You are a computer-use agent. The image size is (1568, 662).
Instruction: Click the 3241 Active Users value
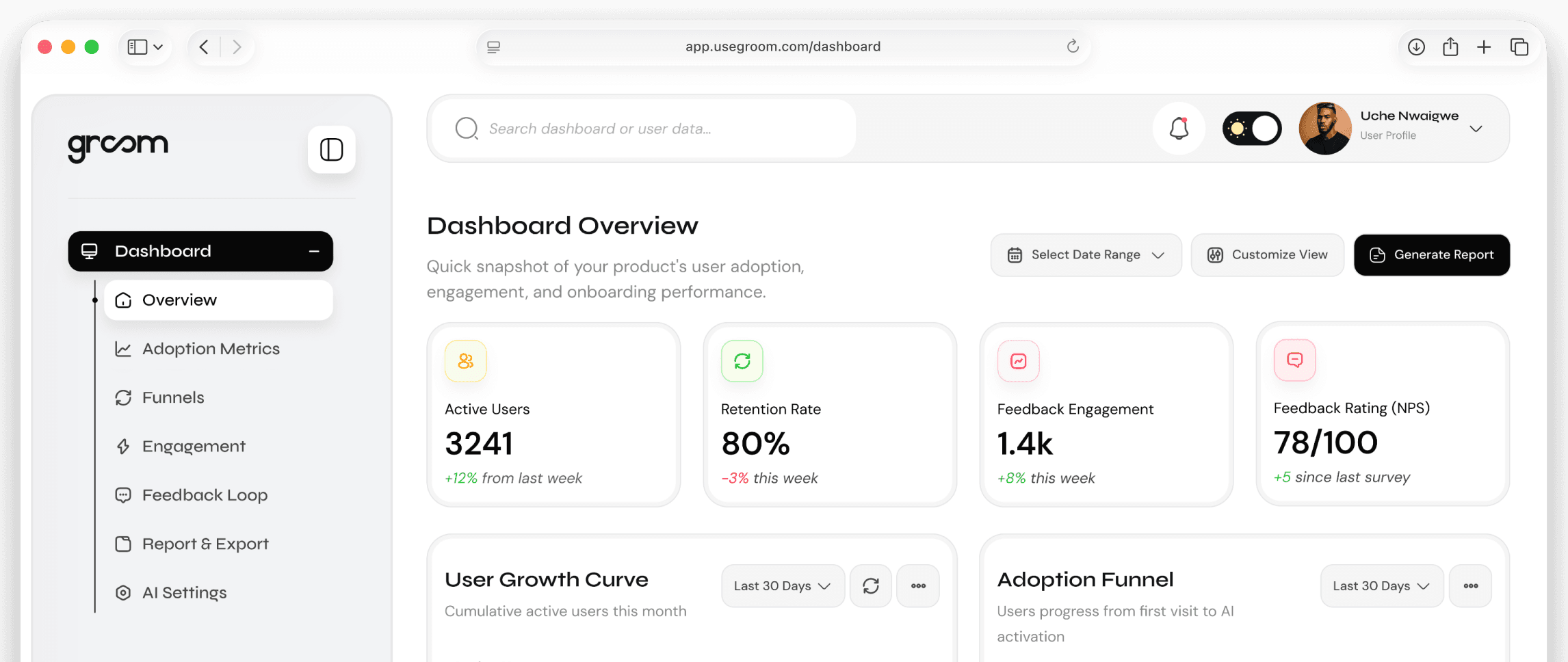[x=479, y=444]
